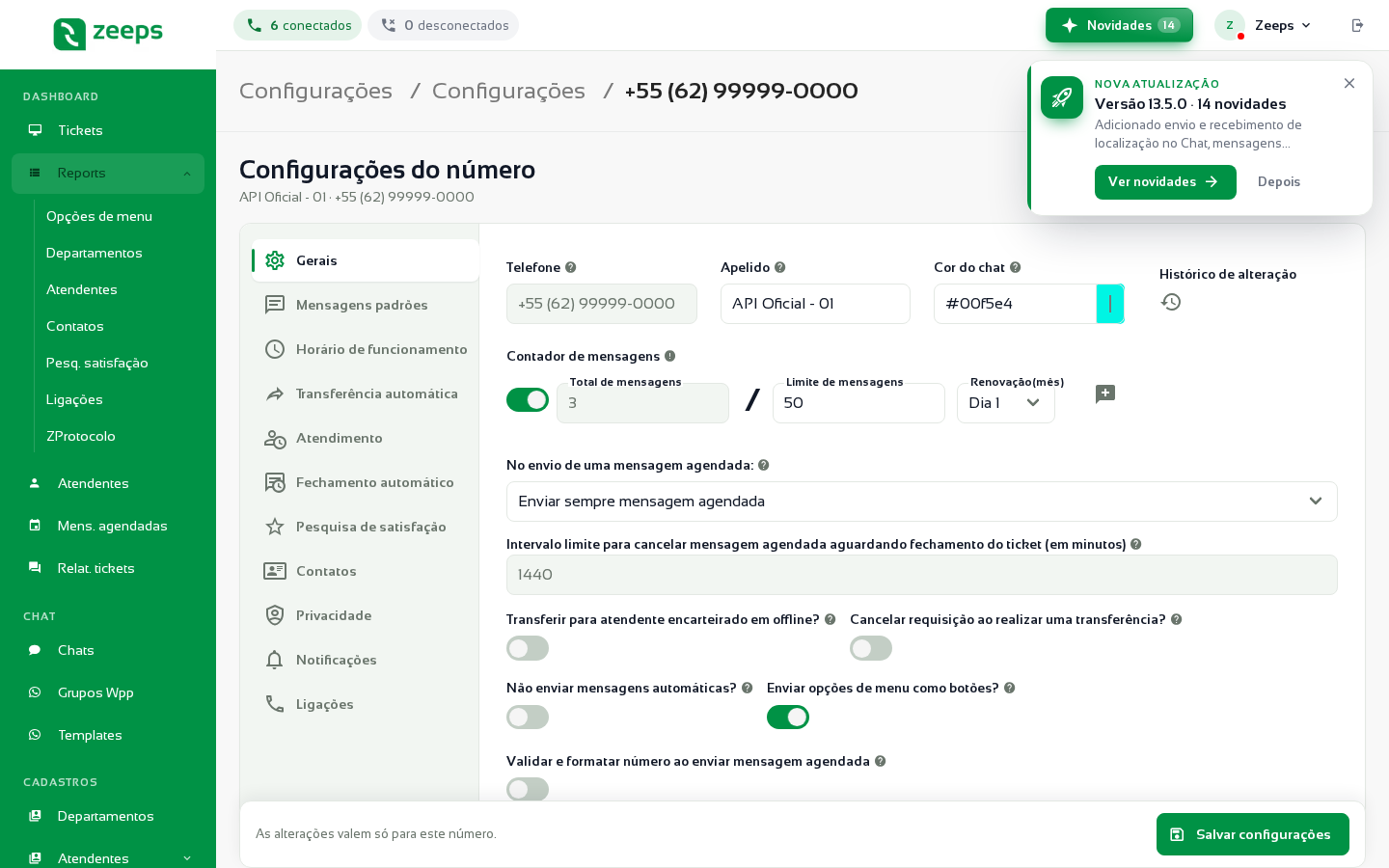Click the add message comment icon
Viewport: 1389px width, 868px height.
(1105, 393)
